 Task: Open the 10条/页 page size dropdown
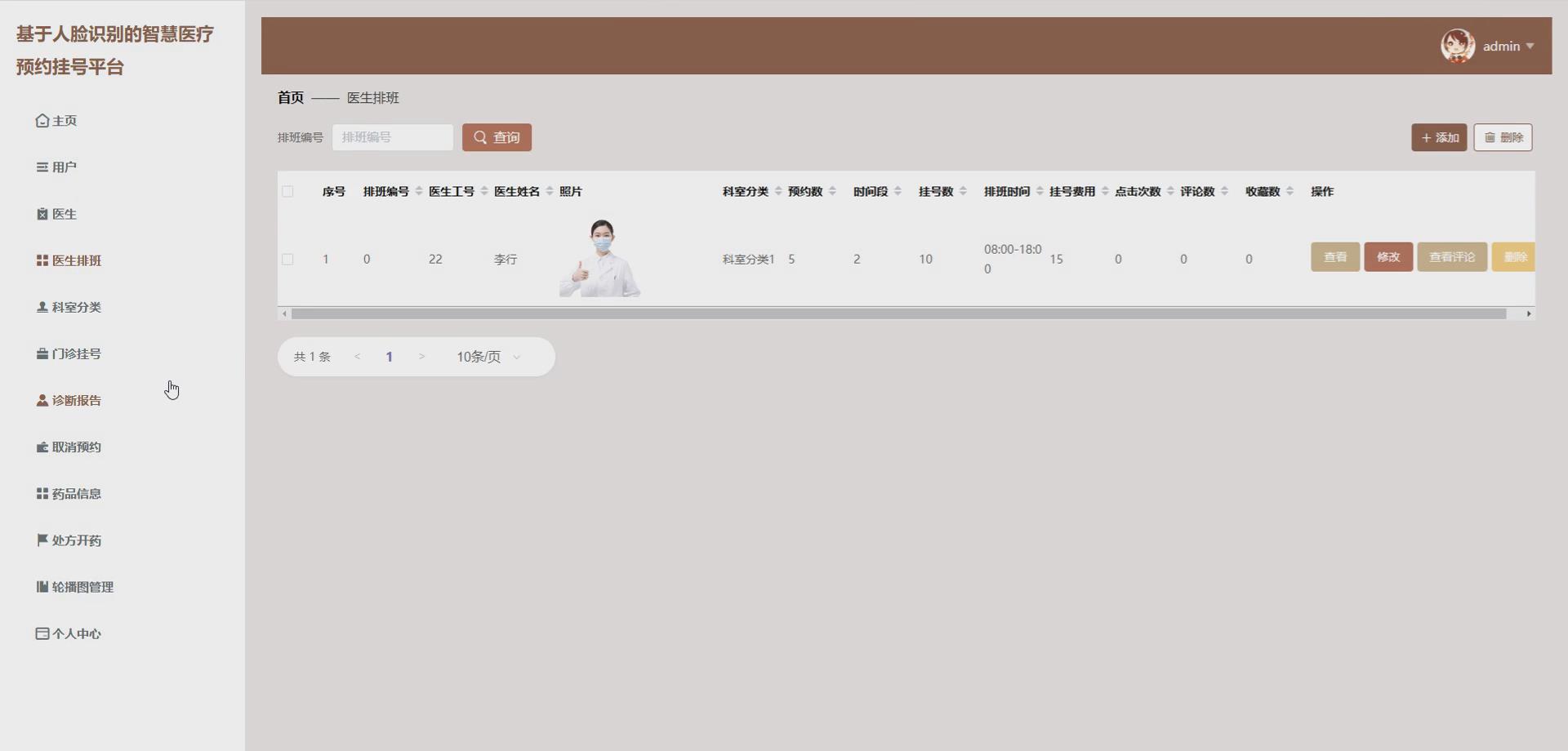(x=486, y=357)
